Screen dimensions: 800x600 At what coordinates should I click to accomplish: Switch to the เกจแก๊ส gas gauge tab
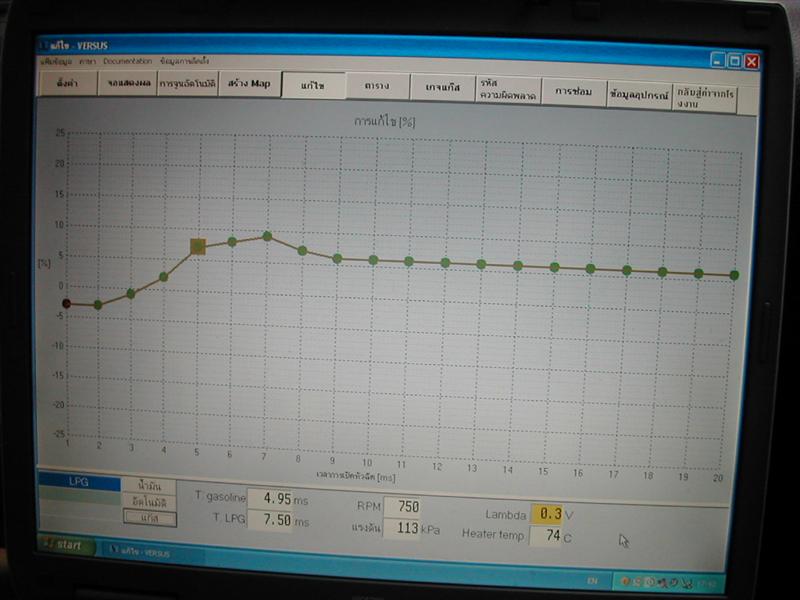click(x=442, y=88)
